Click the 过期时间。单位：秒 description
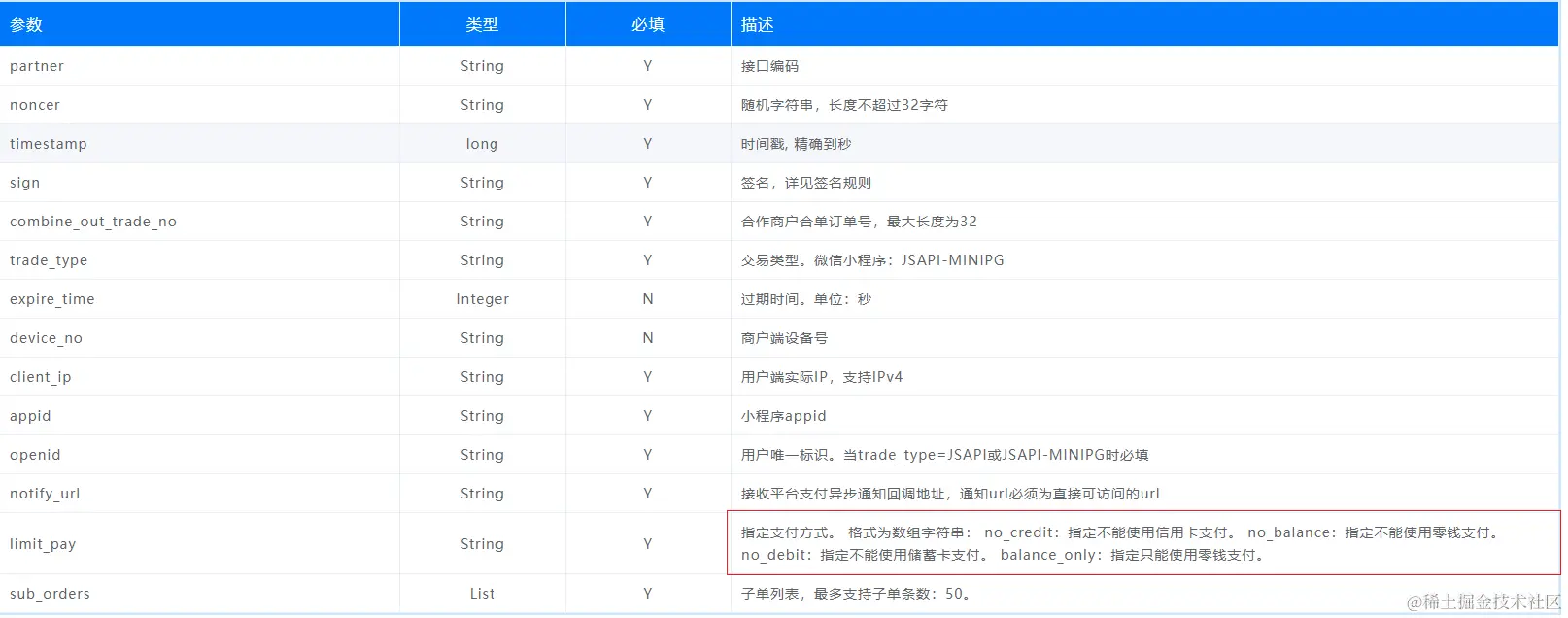This screenshot has height=618, width=1568. tap(806, 299)
